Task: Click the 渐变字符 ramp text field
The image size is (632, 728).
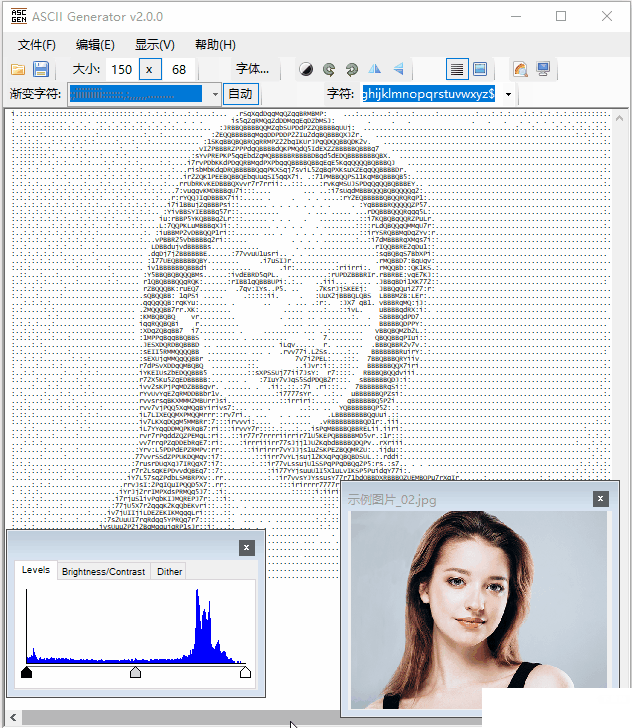Action: coord(138,94)
